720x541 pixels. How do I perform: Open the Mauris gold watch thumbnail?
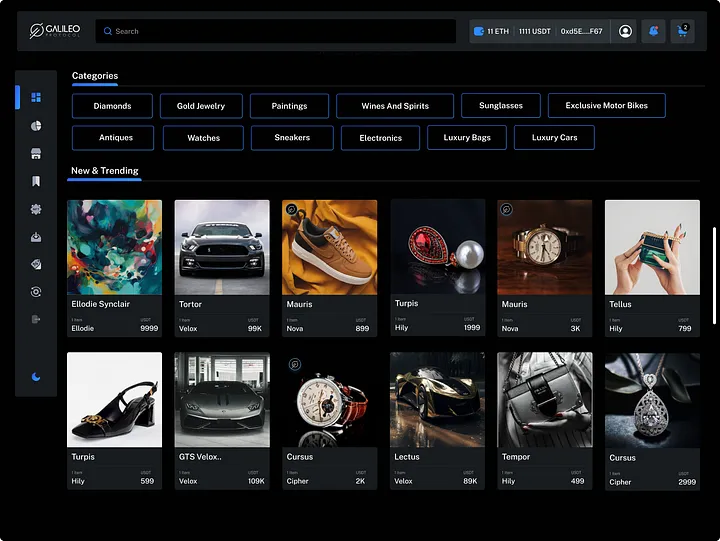point(545,247)
